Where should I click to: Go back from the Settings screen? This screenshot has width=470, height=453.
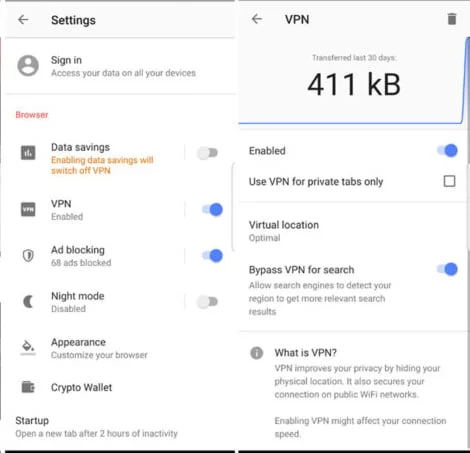(x=23, y=20)
